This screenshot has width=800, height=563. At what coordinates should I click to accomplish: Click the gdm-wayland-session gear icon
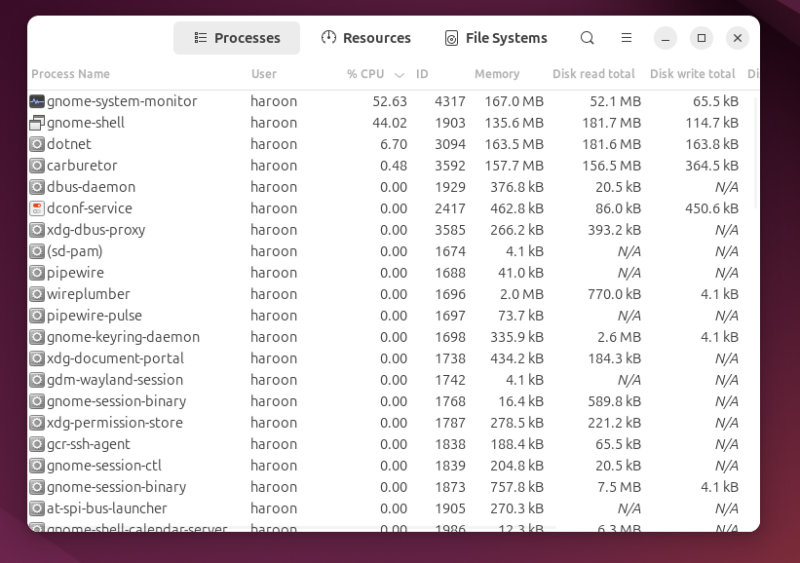[x=37, y=380]
